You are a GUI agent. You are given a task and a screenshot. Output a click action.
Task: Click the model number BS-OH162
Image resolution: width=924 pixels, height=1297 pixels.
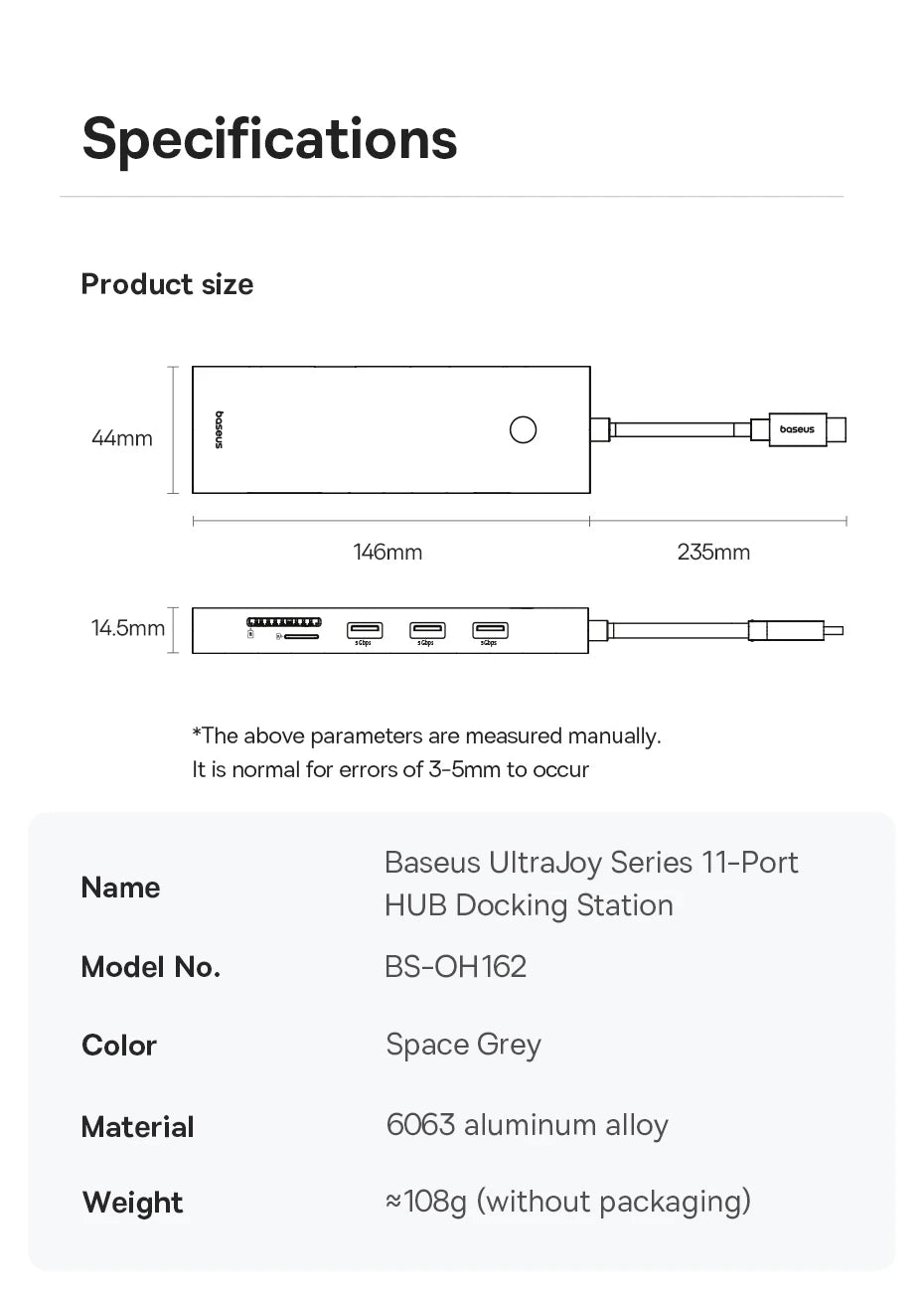click(x=455, y=966)
